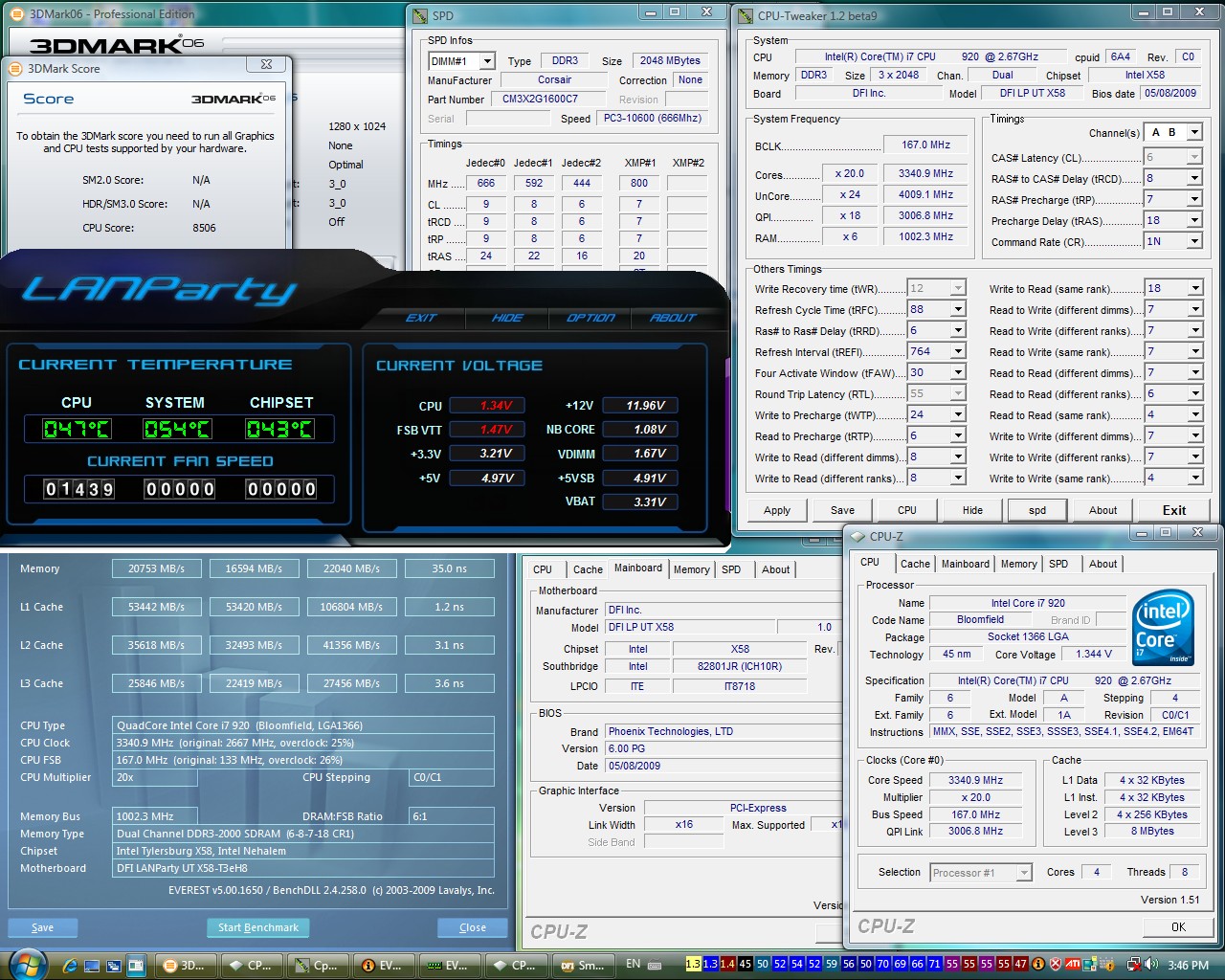Click the CPU fan speed 01439 readout
This screenshot has width=1225, height=980.
coord(79,489)
